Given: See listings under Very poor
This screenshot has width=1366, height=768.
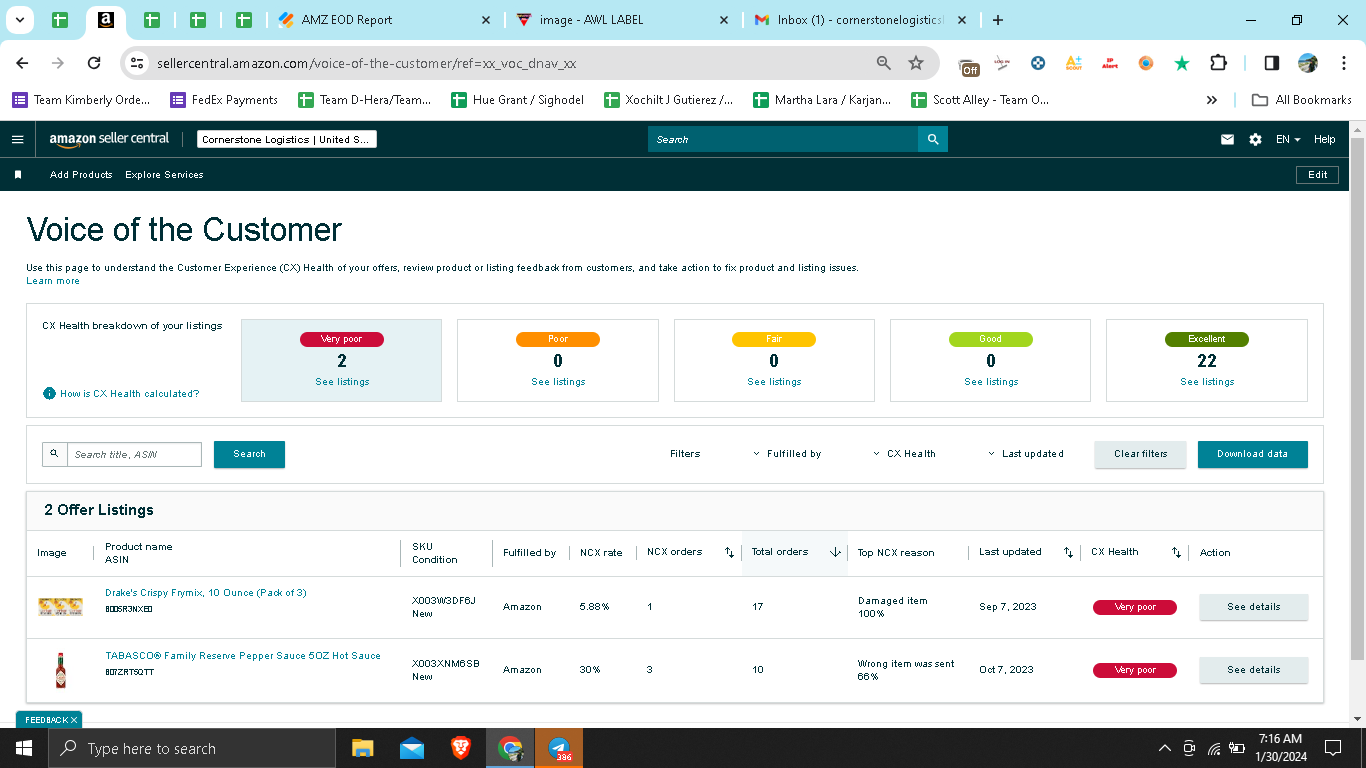Looking at the screenshot, I should [x=341, y=382].
